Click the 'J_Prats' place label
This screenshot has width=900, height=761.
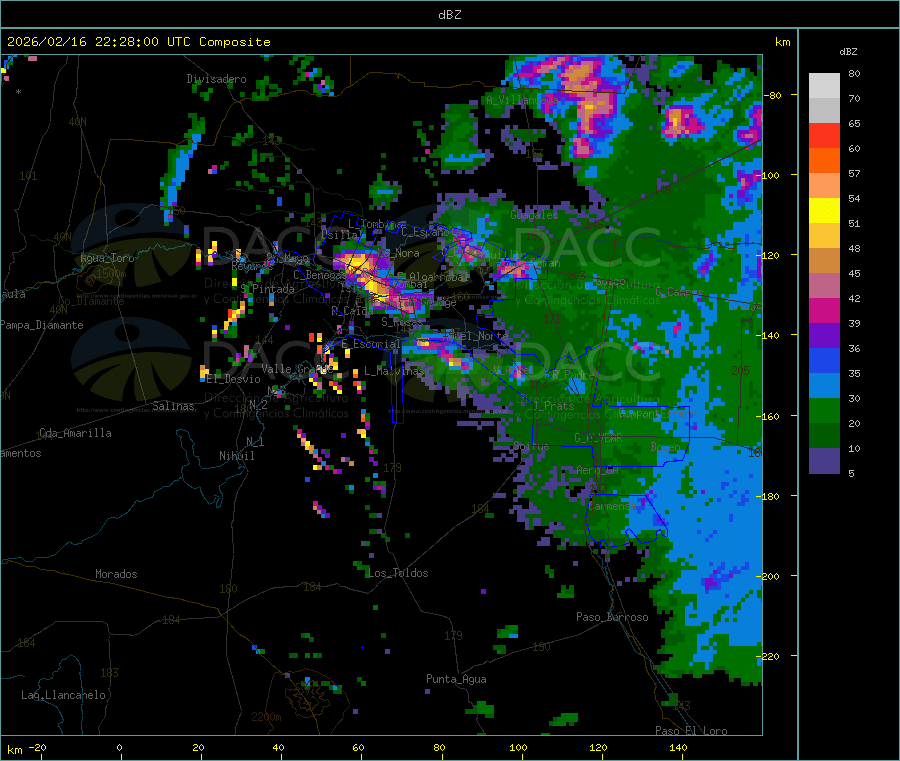tap(553, 406)
